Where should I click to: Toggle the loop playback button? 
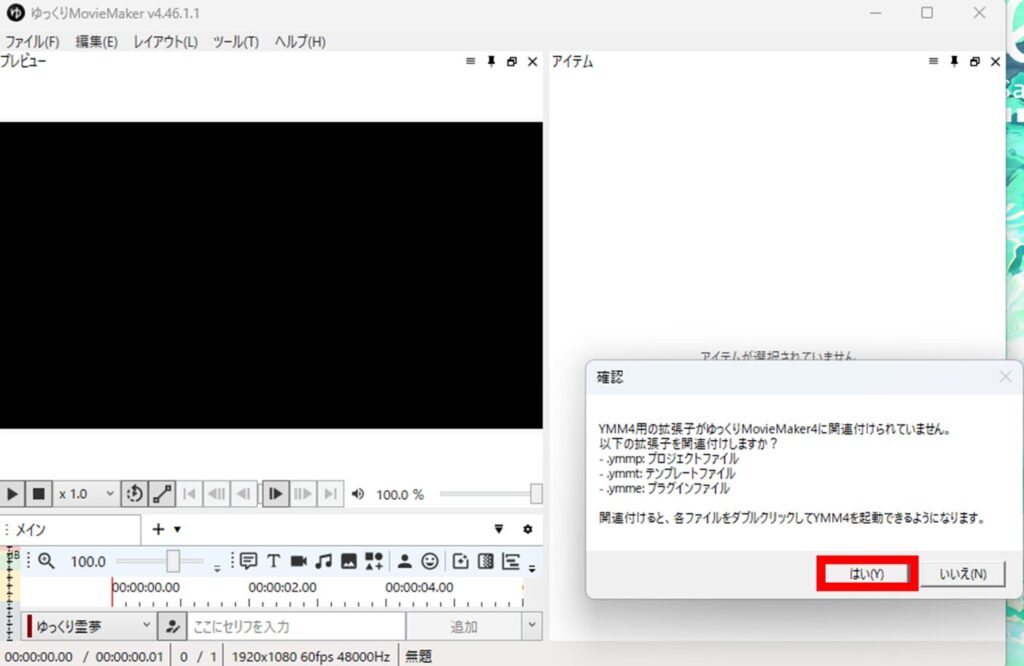point(135,493)
